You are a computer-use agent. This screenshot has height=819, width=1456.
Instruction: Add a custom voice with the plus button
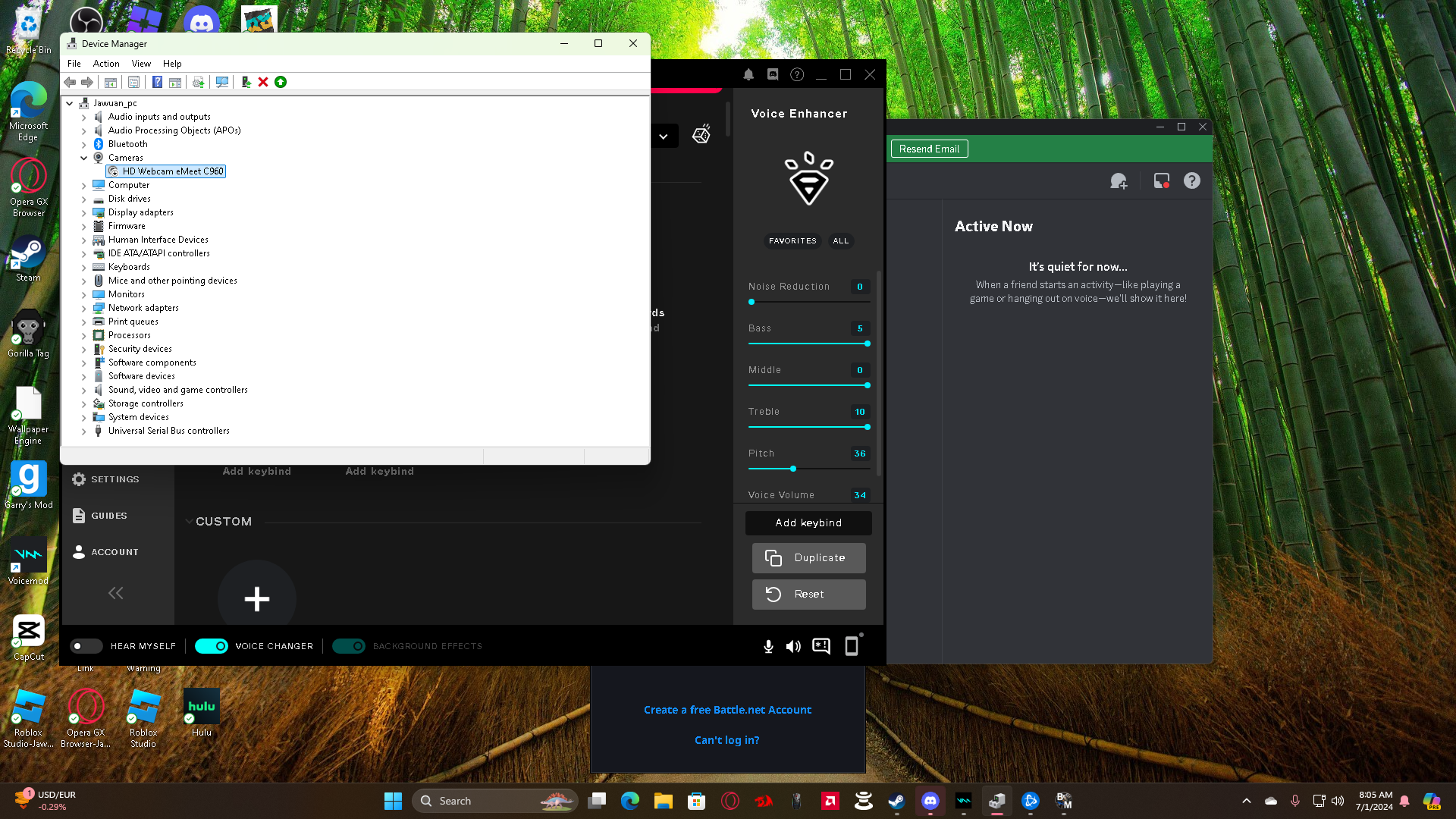tap(257, 599)
